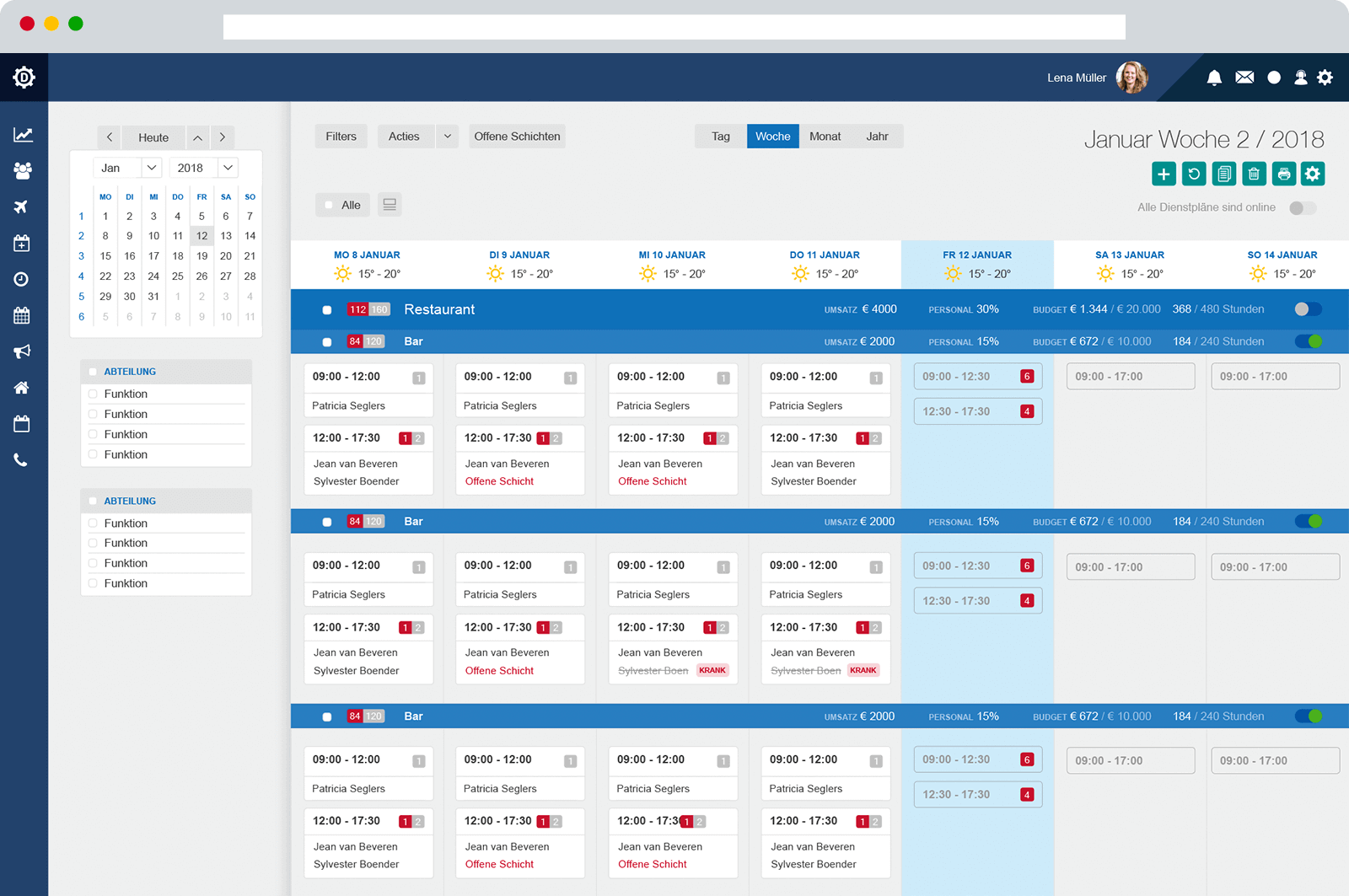1349x896 pixels.
Task: Check the 'Alle' checkbox
Action: [329, 205]
